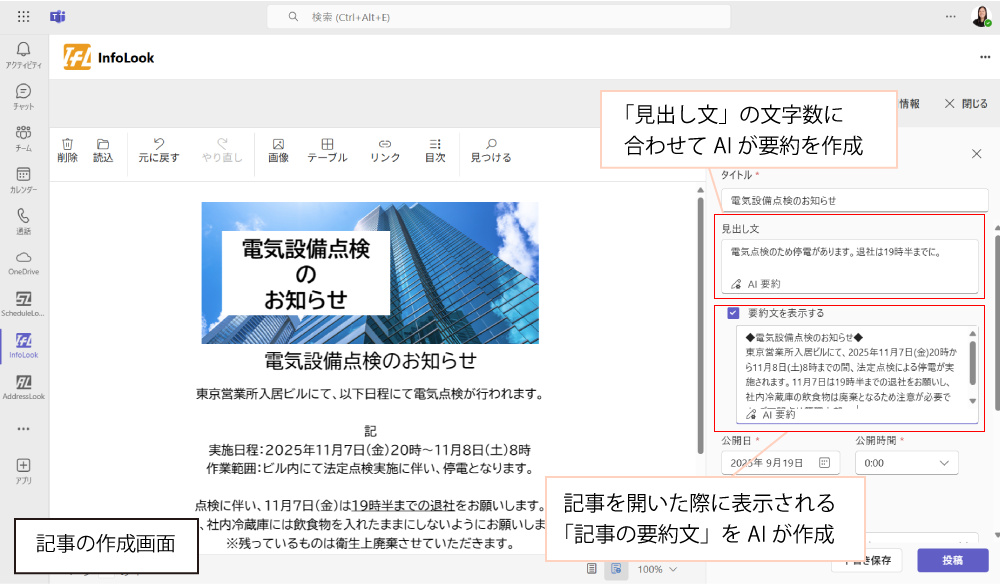Click the 投稿 button

point(952,560)
